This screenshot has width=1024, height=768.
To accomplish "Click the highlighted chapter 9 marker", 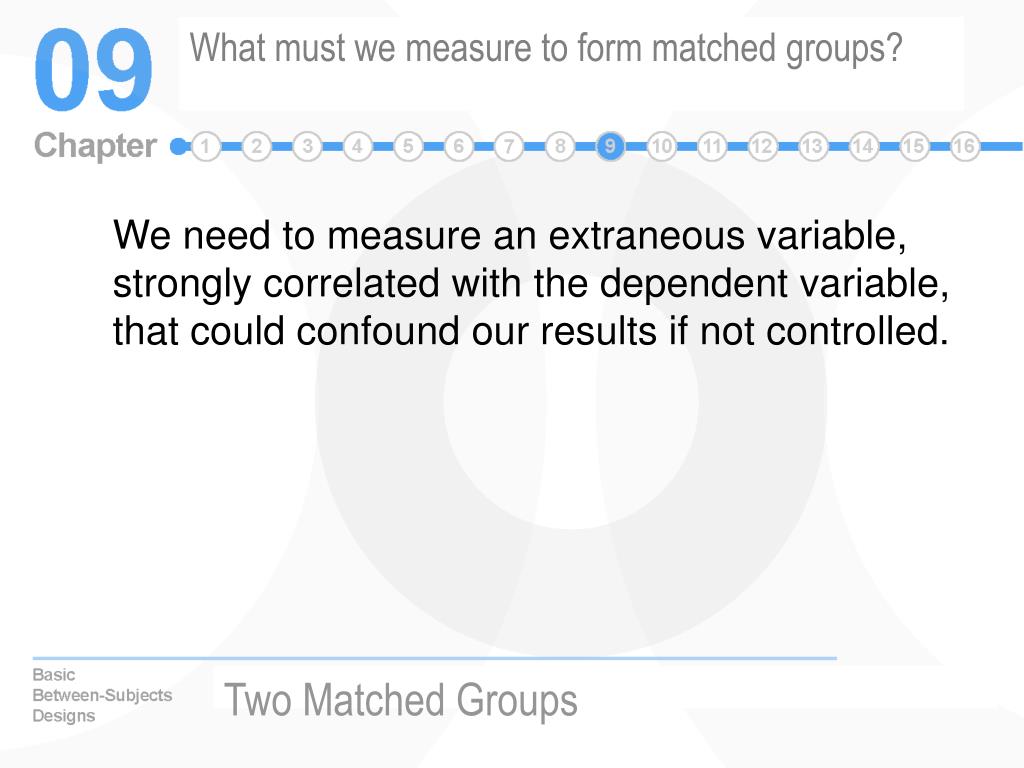I will click(610, 146).
